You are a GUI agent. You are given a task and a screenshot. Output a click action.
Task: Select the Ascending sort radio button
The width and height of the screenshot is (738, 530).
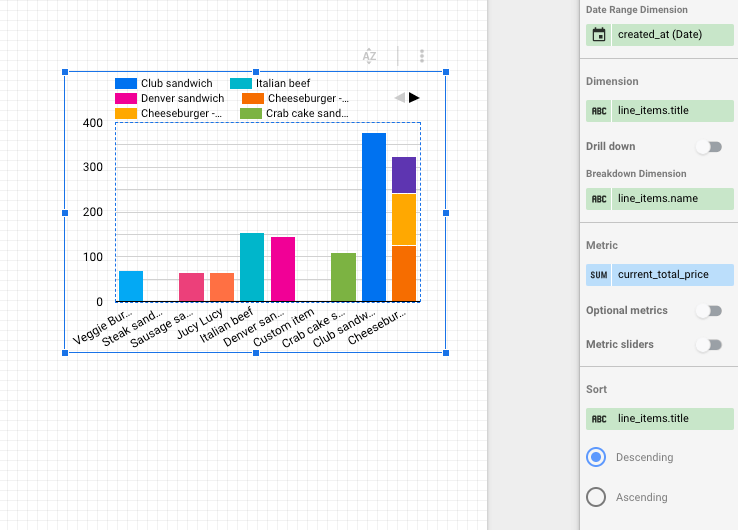pyautogui.click(x=596, y=497)
